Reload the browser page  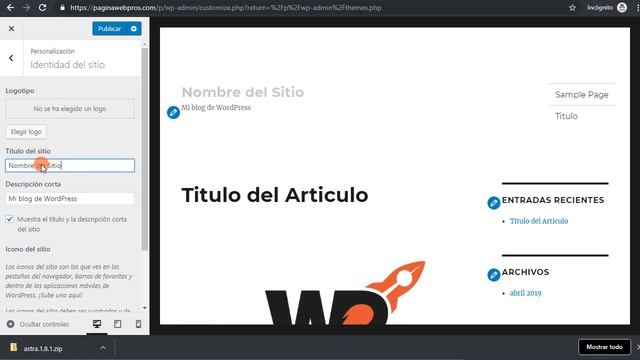pos(42,7)
